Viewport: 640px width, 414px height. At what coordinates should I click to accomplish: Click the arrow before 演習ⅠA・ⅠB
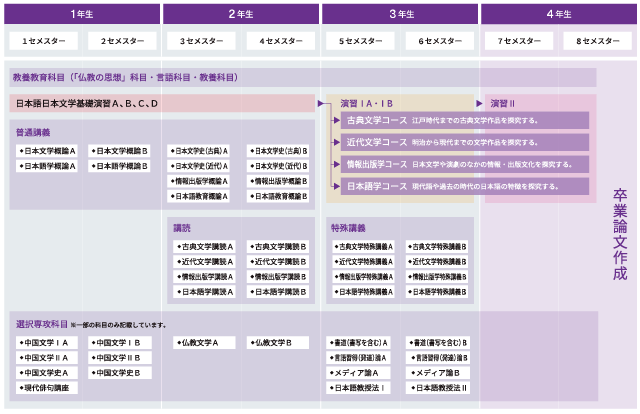(x=322, y=103)
